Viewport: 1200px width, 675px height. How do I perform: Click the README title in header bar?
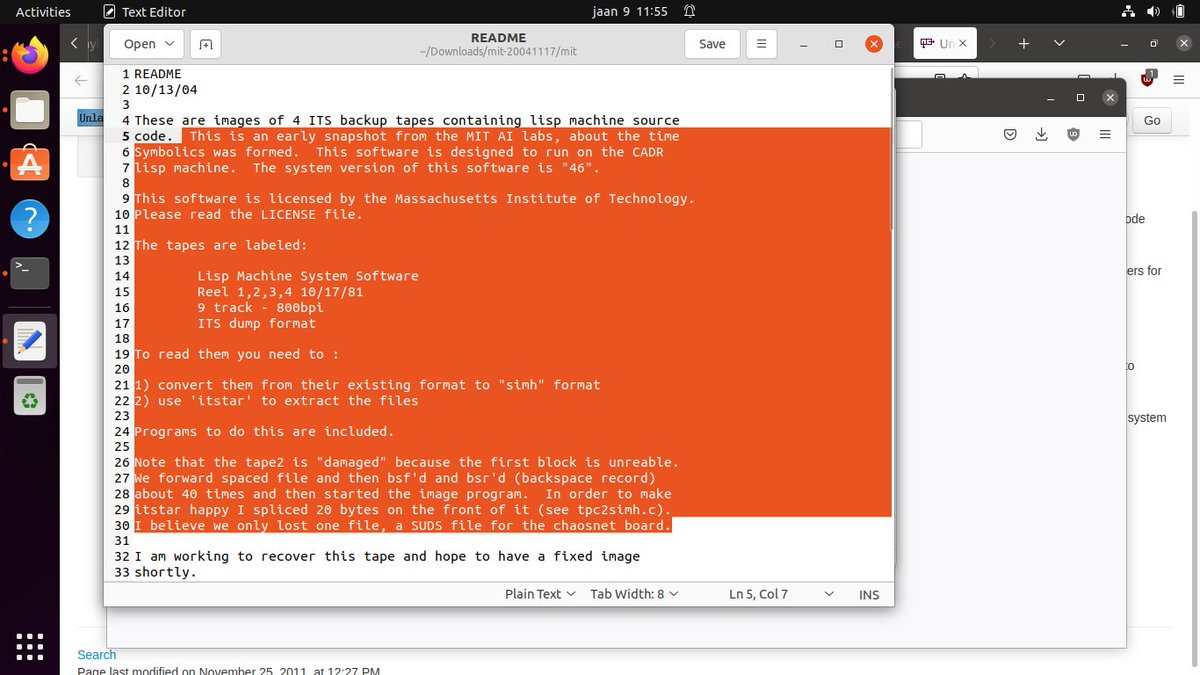(x=499, y=37)
